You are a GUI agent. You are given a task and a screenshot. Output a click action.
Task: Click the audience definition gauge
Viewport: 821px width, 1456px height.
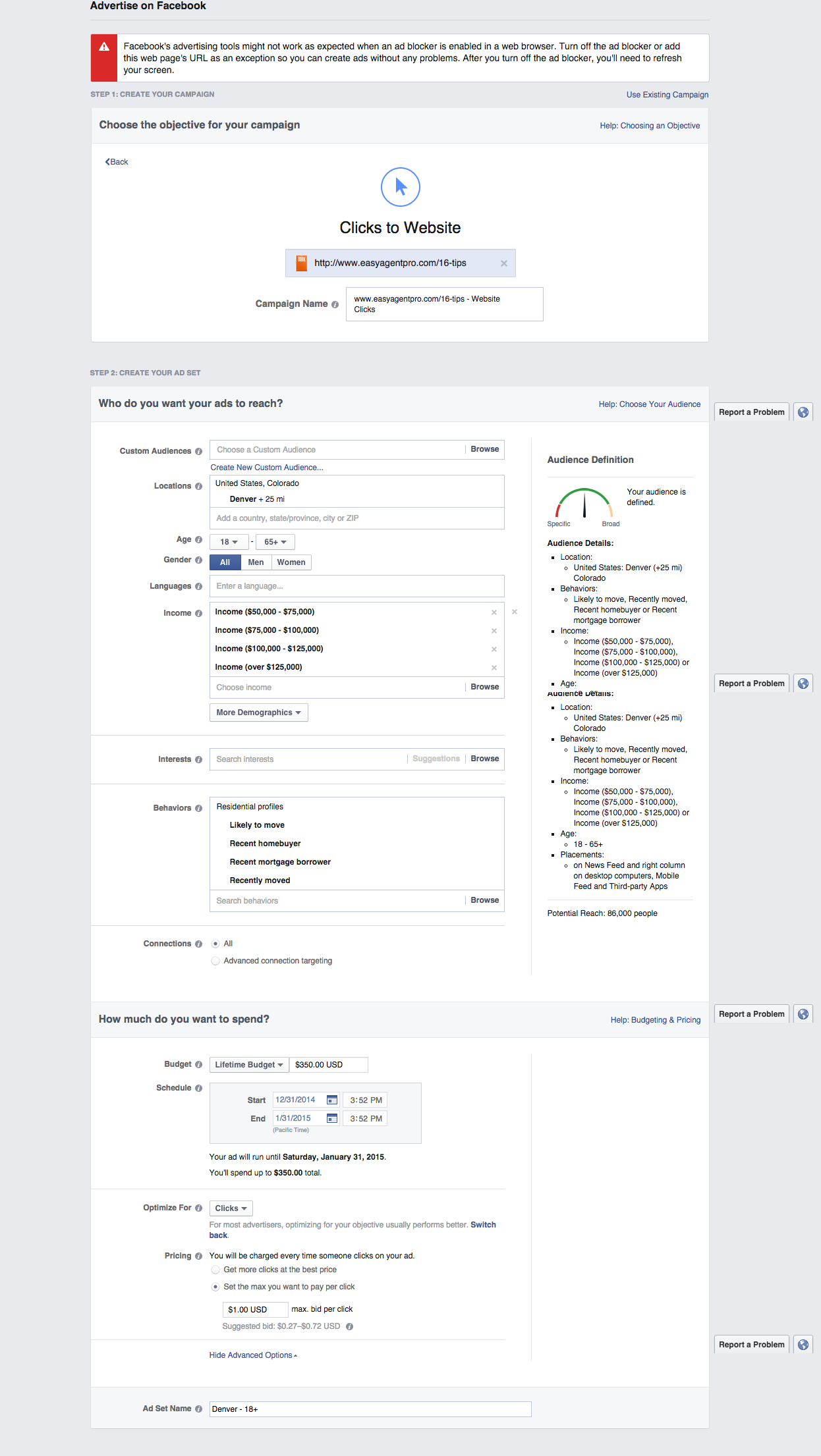(x=584, y=504)
